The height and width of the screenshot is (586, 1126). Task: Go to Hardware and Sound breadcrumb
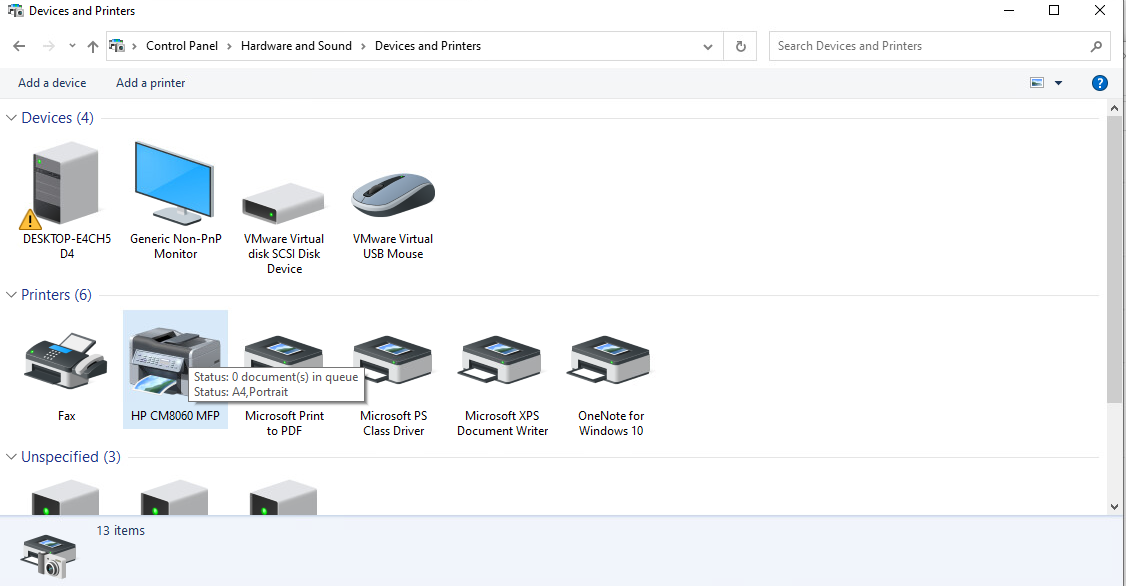(x=296, y=46)
